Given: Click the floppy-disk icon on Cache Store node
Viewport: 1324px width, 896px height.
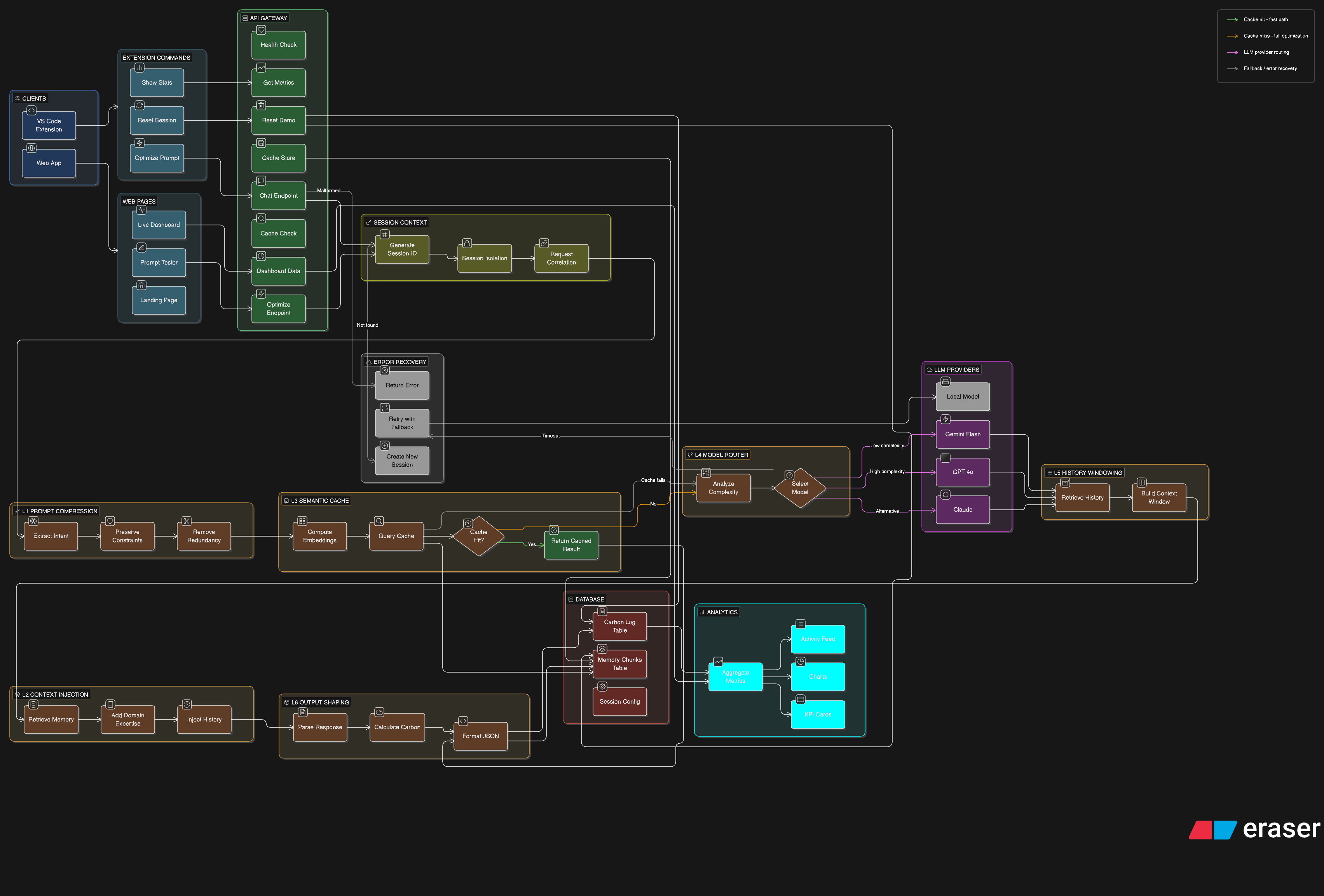Looking at the screenshot, I should [x=262, y=143].
